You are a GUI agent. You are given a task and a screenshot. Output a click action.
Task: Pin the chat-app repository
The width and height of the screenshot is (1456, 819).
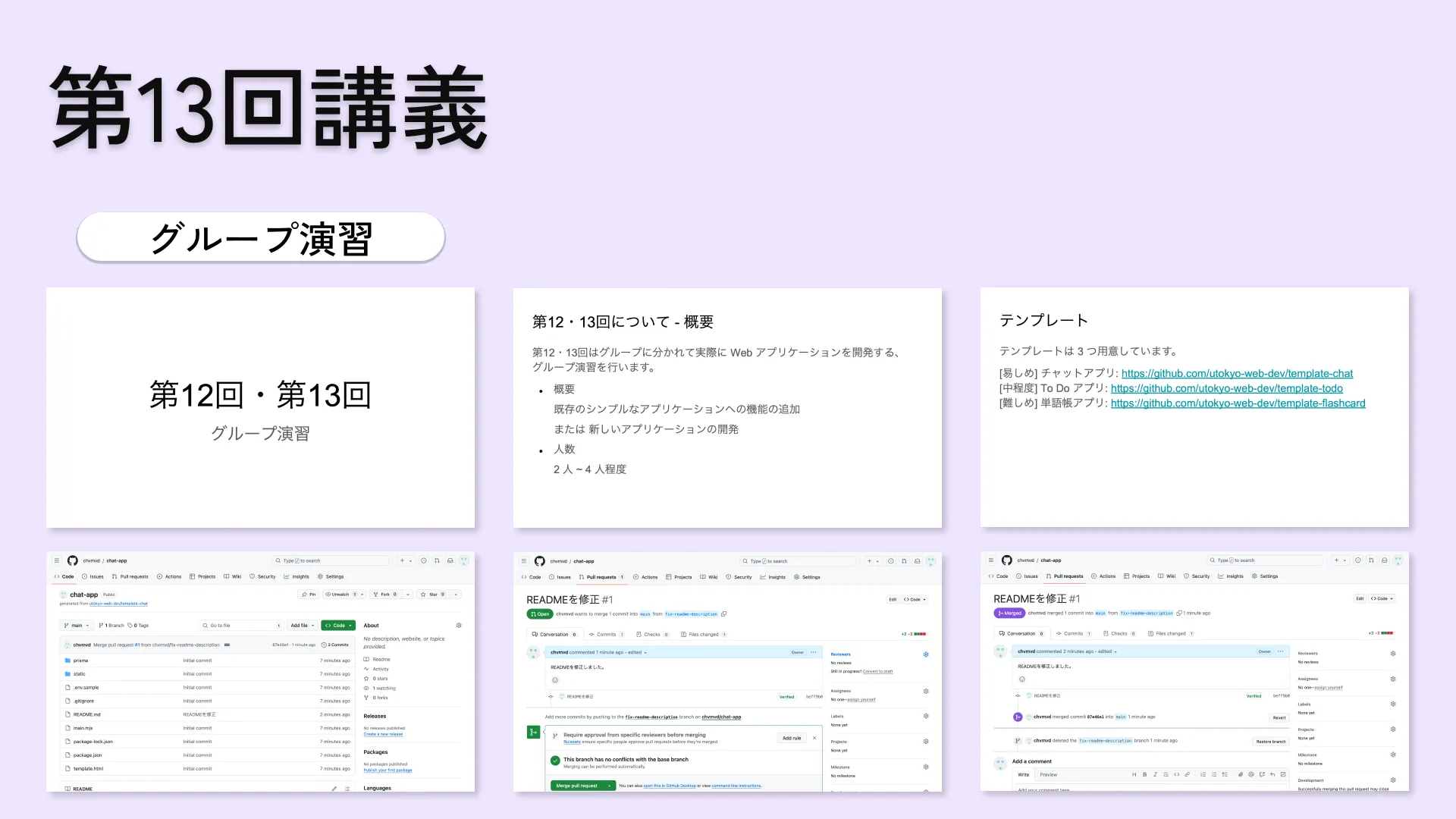coord(309,595)
